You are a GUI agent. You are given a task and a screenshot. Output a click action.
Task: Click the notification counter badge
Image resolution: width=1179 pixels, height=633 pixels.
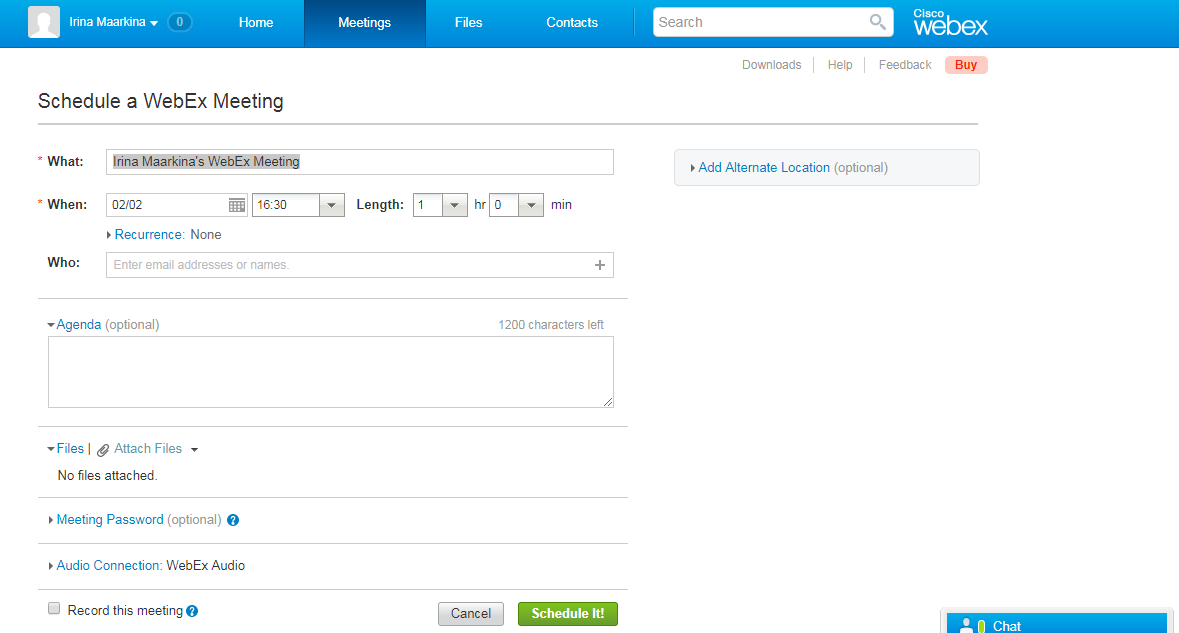click(179, 21)
